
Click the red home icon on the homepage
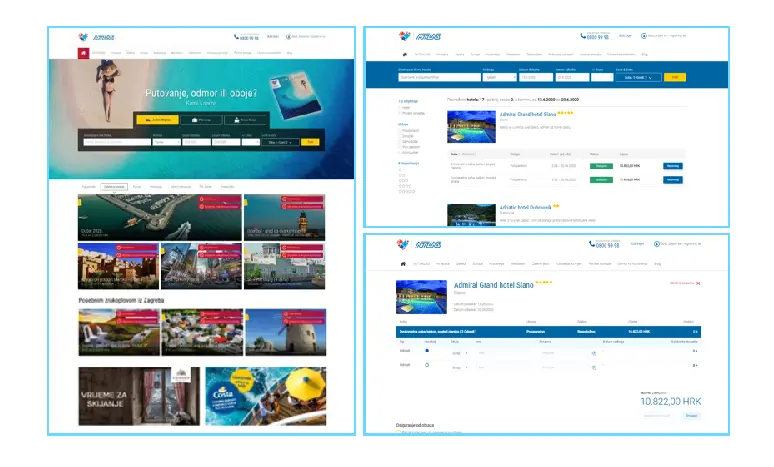[x=83, y=53]
